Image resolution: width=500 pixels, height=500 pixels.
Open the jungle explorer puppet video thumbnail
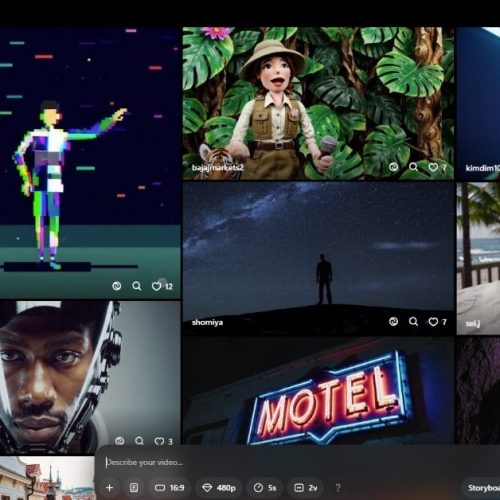[318, 103]
